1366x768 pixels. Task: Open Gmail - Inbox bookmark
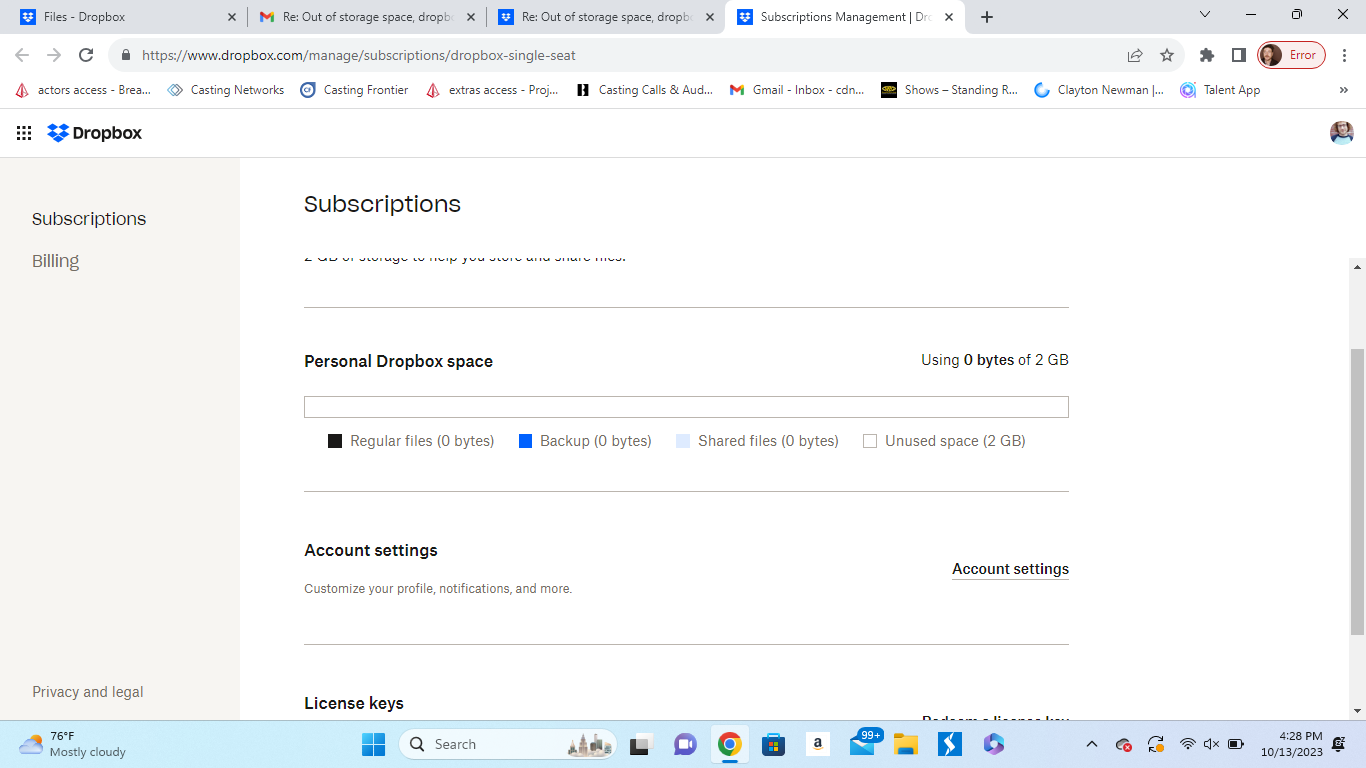[797, 90]
